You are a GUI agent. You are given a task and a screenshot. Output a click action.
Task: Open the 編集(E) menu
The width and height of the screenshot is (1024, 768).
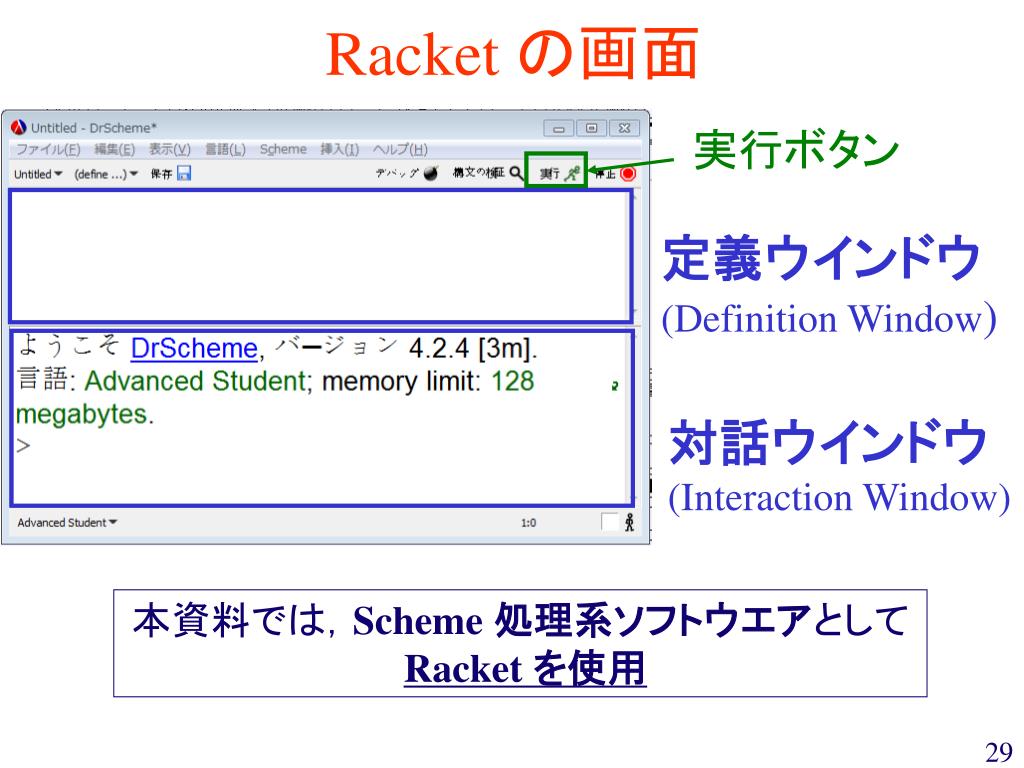coord(114,150)
